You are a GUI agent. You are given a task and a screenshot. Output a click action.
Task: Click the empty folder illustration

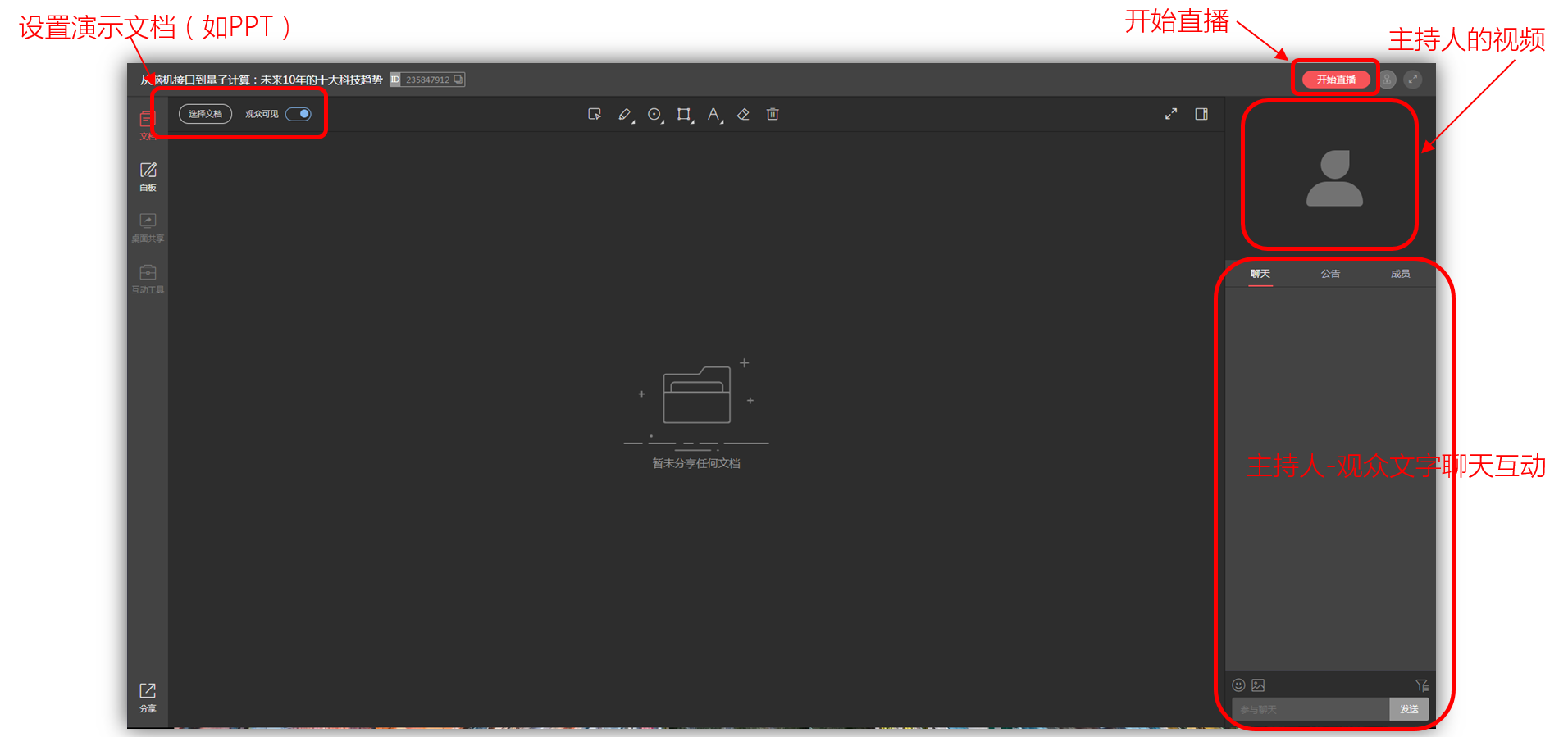[x=696, y=403]
